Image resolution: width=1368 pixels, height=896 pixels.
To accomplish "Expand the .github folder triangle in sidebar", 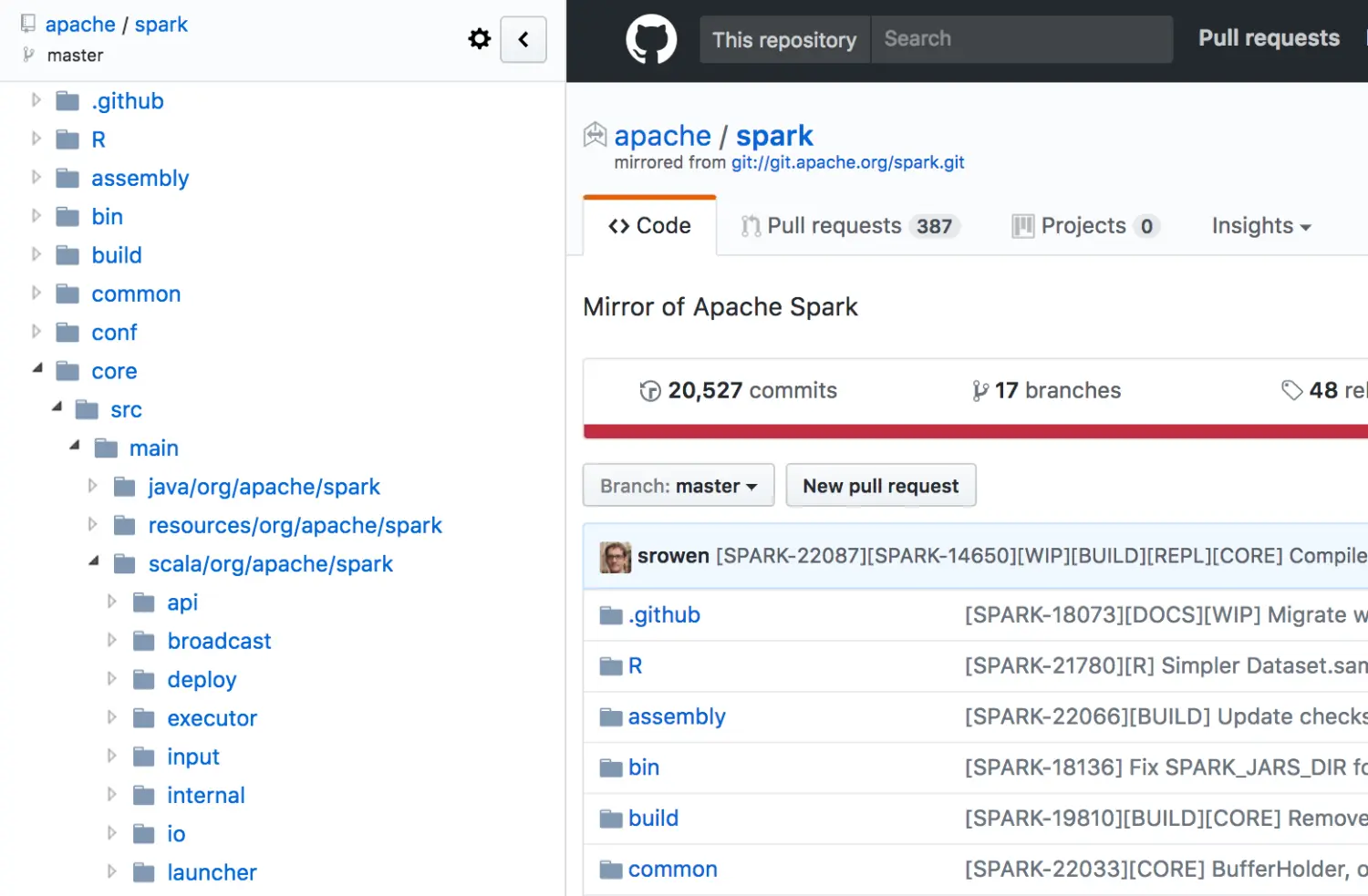I will click(x=36, y=99).
